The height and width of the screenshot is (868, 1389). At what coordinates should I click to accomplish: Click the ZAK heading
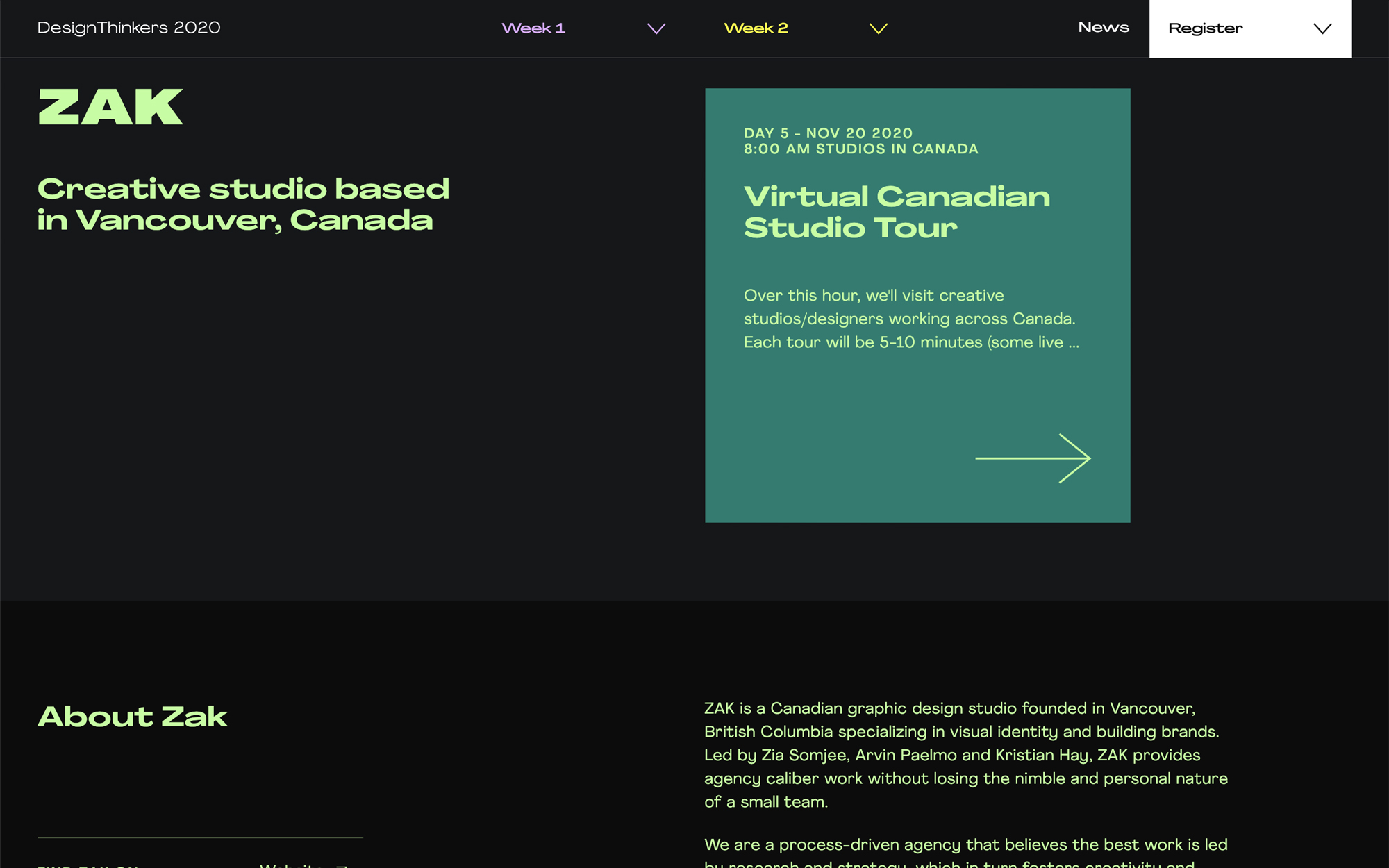tap(110, 107)
